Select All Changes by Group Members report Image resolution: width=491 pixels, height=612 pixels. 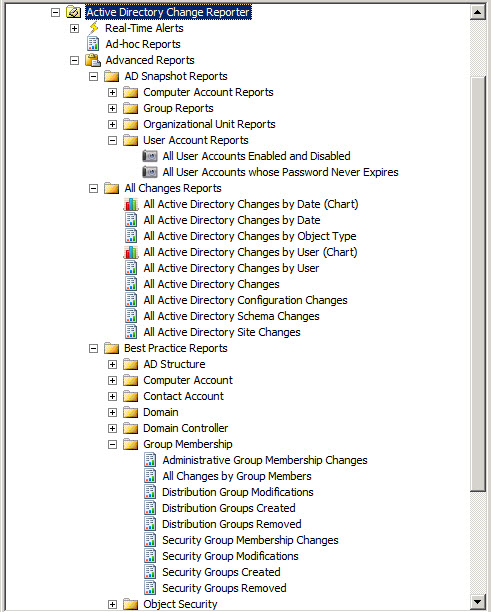click(x=237, y=476)
